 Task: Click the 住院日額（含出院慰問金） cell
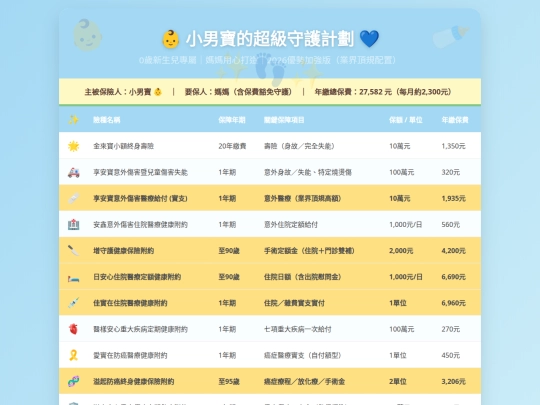pos(303,277)
